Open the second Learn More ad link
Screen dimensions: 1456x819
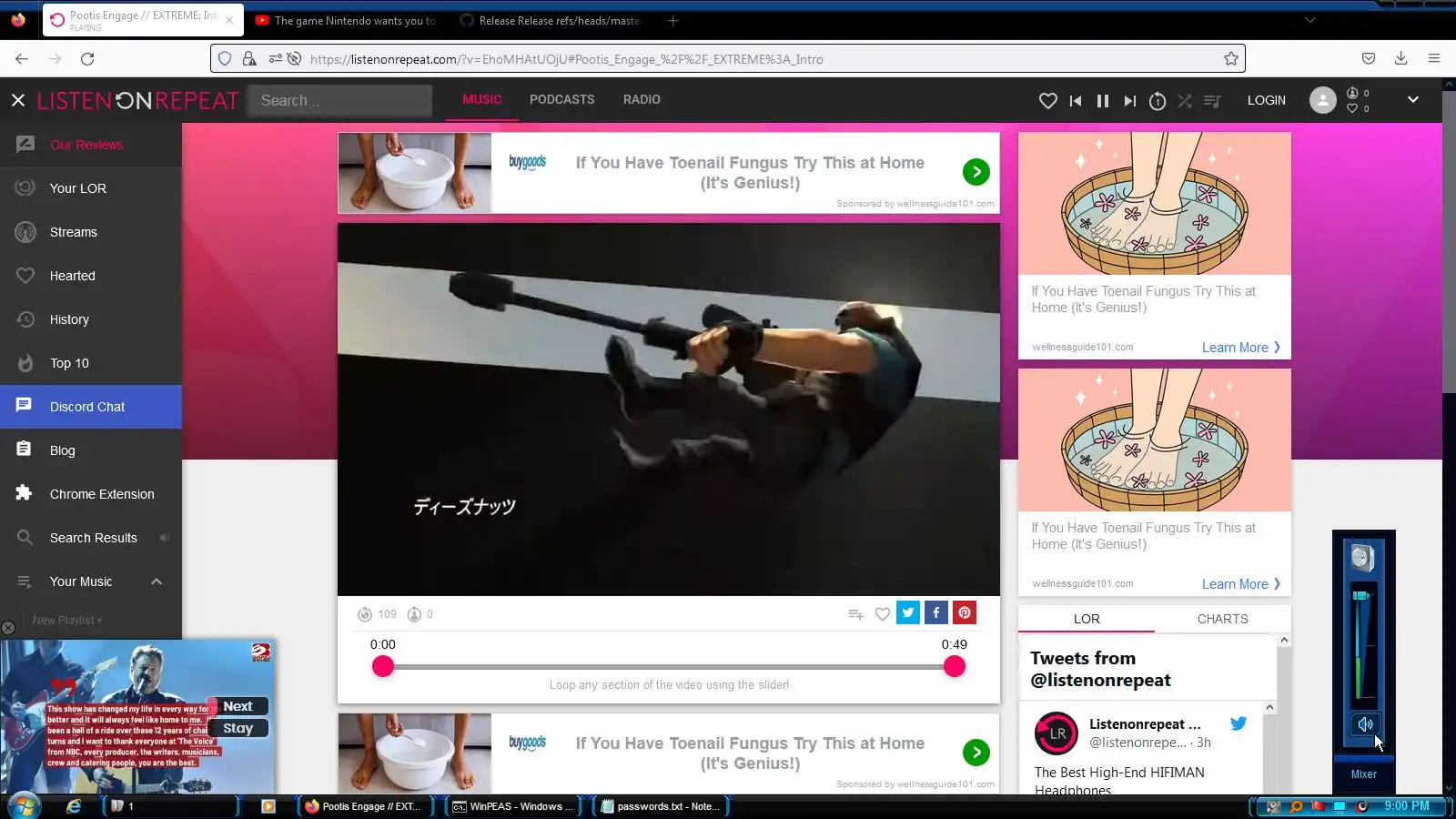tap(1241, 584)
